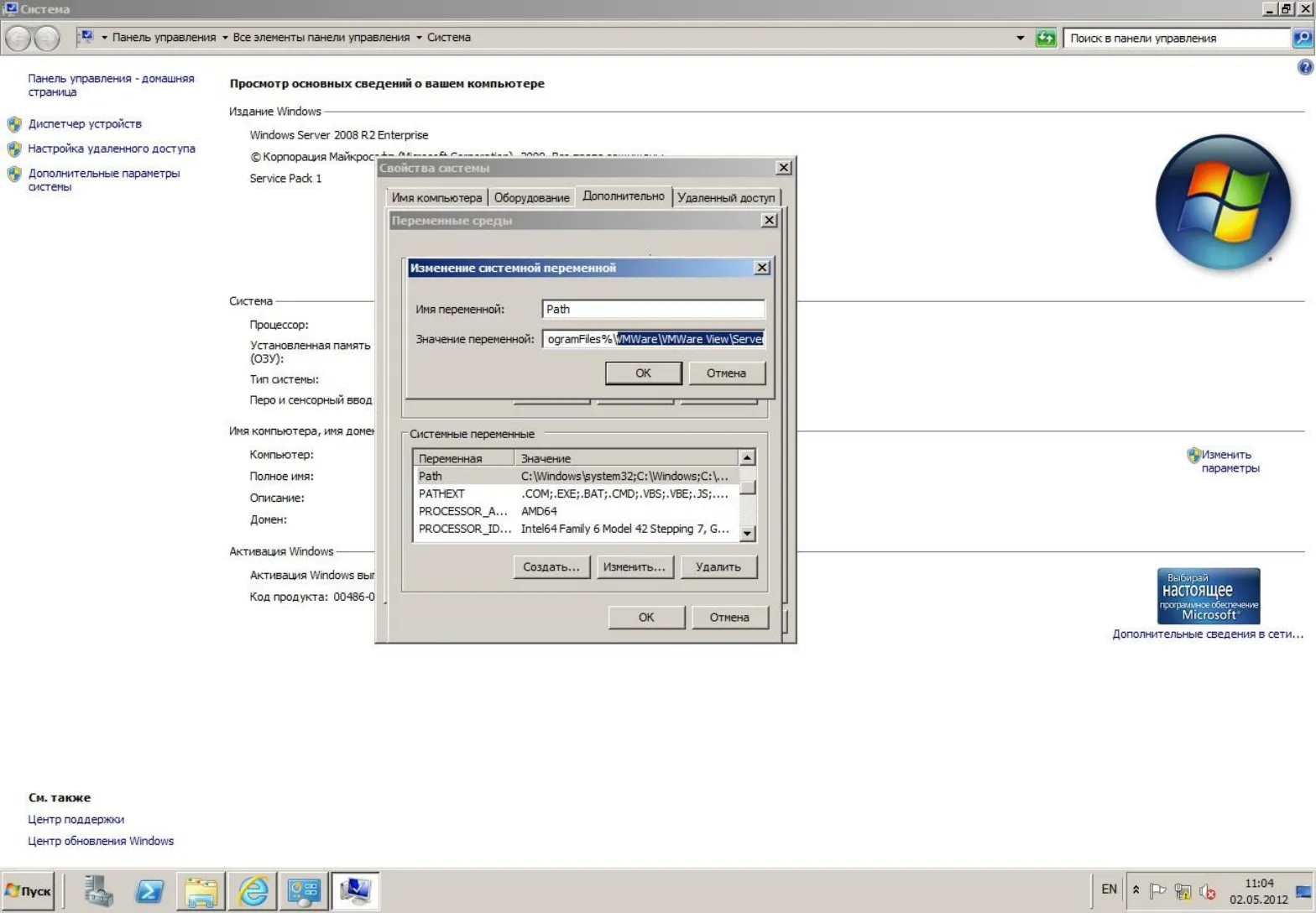The height and width of the screenshot is (913, 1316).
Task: Open 'Настройка удаленного доступа' link
Action: 112,149
